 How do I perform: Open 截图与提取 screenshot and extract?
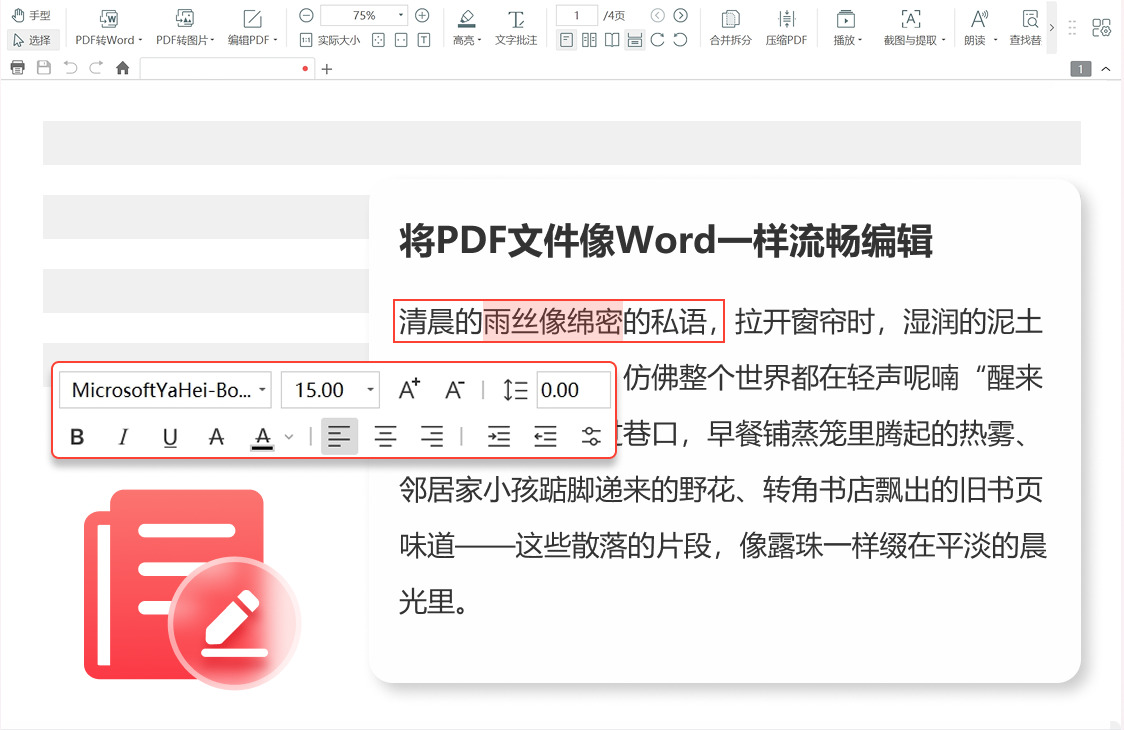click(x=913, y=28)
